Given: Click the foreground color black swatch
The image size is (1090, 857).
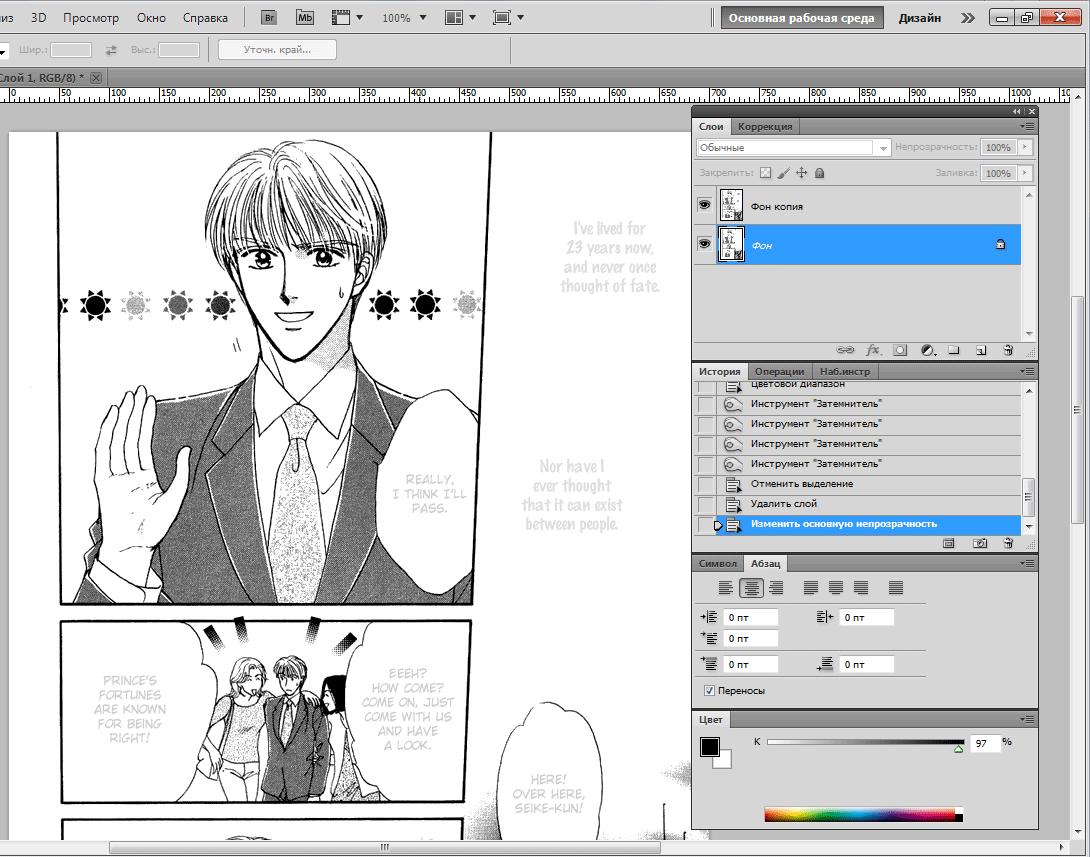Looking at the screenshot, I should 709,746.
